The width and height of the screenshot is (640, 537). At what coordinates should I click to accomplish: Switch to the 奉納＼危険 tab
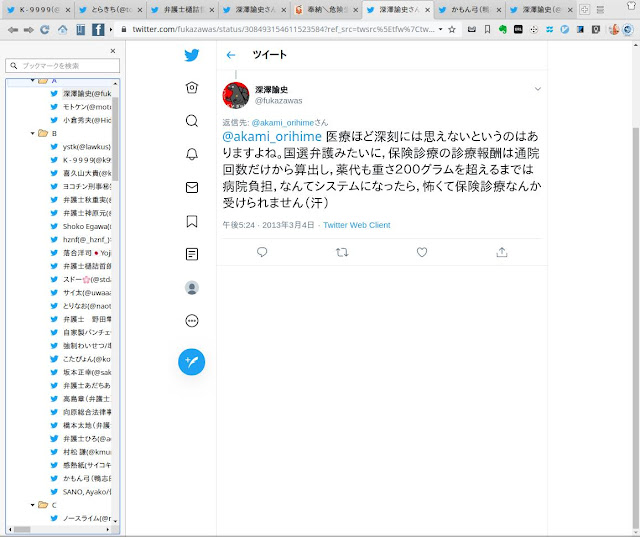point(327,10)
